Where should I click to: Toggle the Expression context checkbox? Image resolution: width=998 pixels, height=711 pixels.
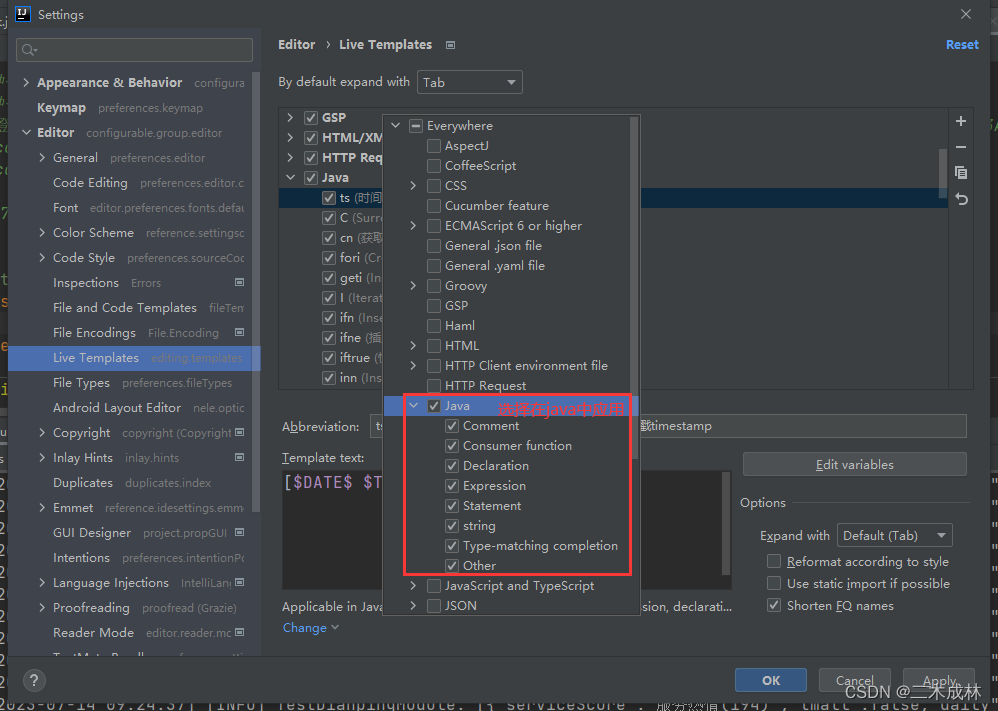[x=452, y=486]
